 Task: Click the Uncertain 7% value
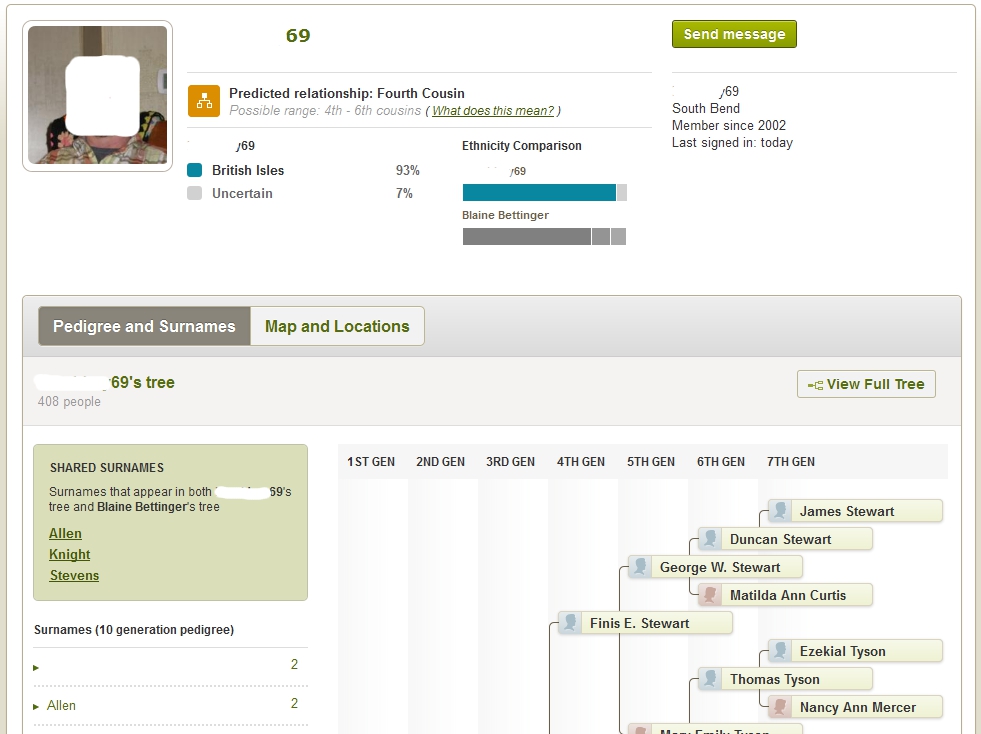click(404, 193)
